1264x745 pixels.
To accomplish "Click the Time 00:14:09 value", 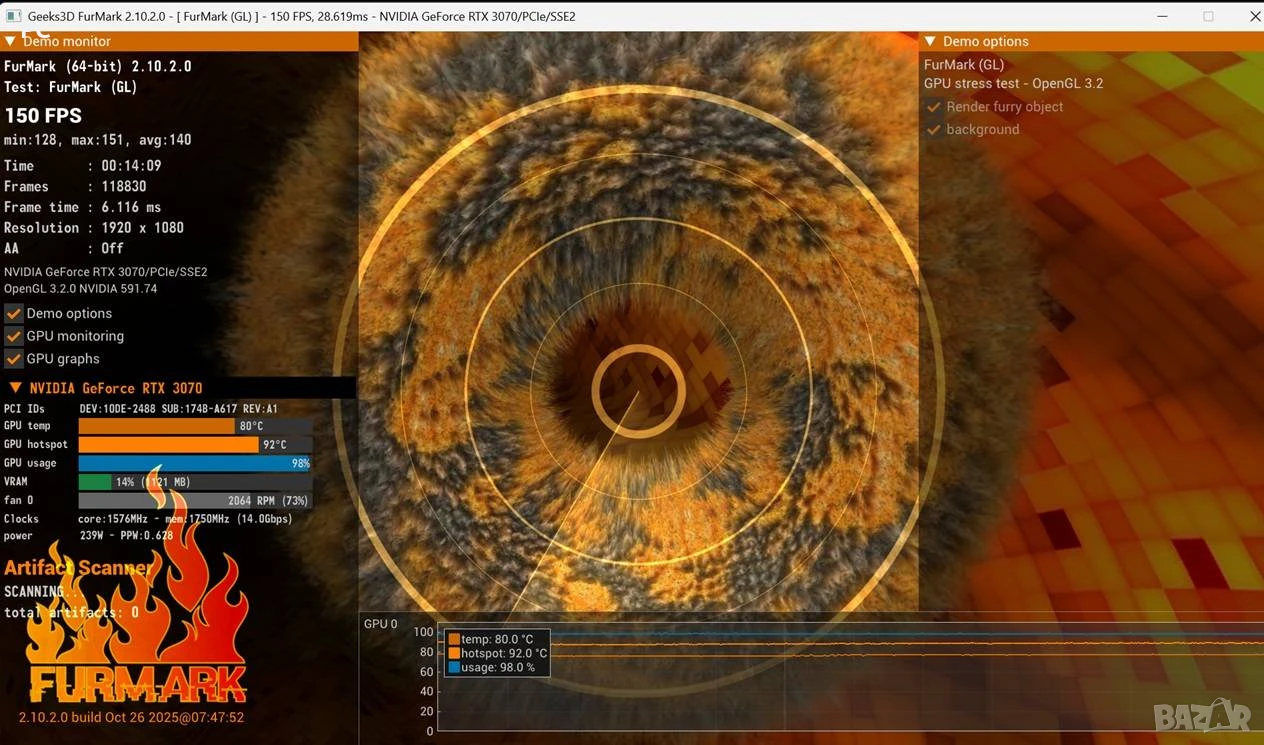I will 131,166.
